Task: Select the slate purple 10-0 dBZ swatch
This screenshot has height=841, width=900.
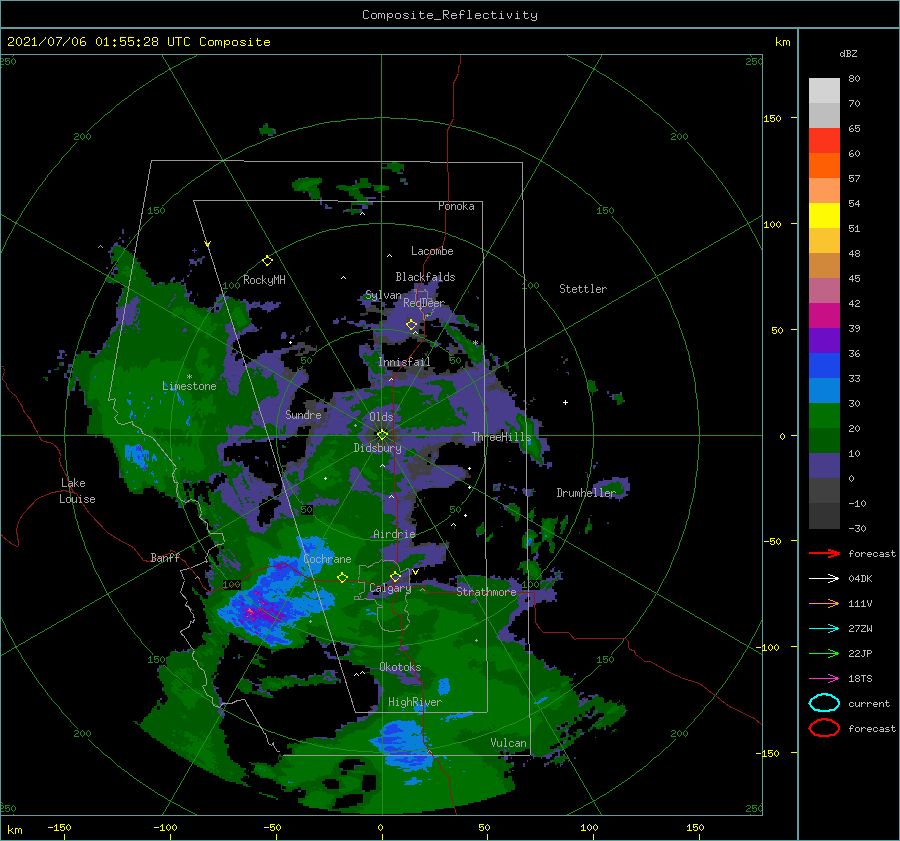Action: [x=824, y=466]
